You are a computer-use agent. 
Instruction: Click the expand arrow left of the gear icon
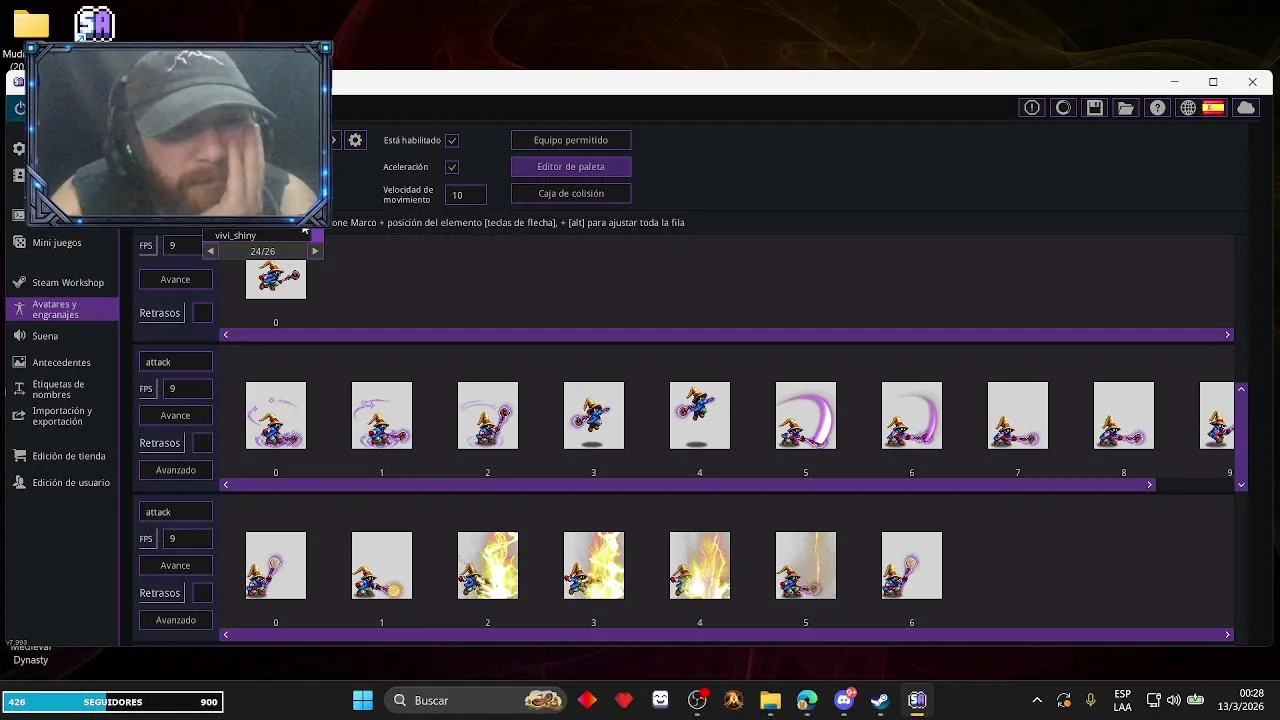point(335,140)
